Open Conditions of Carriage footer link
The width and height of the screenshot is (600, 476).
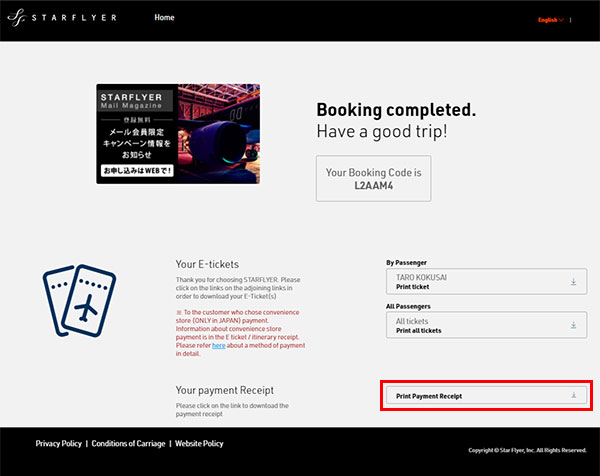(x=127, y=443)
